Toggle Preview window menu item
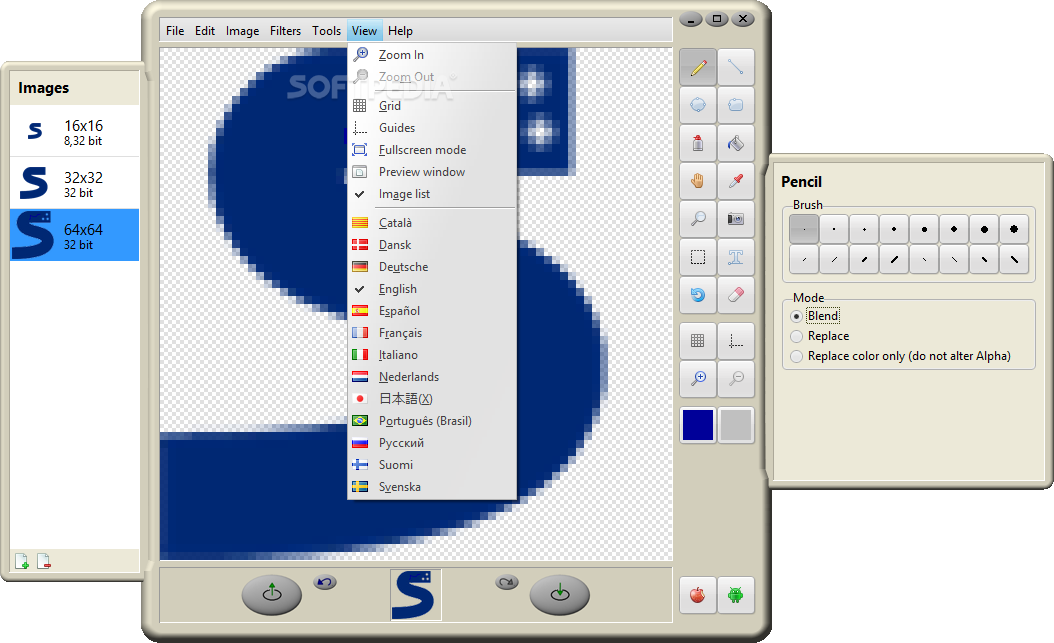Image resolution: width=1054 pixels, height=643 pixels. point(432,172)
